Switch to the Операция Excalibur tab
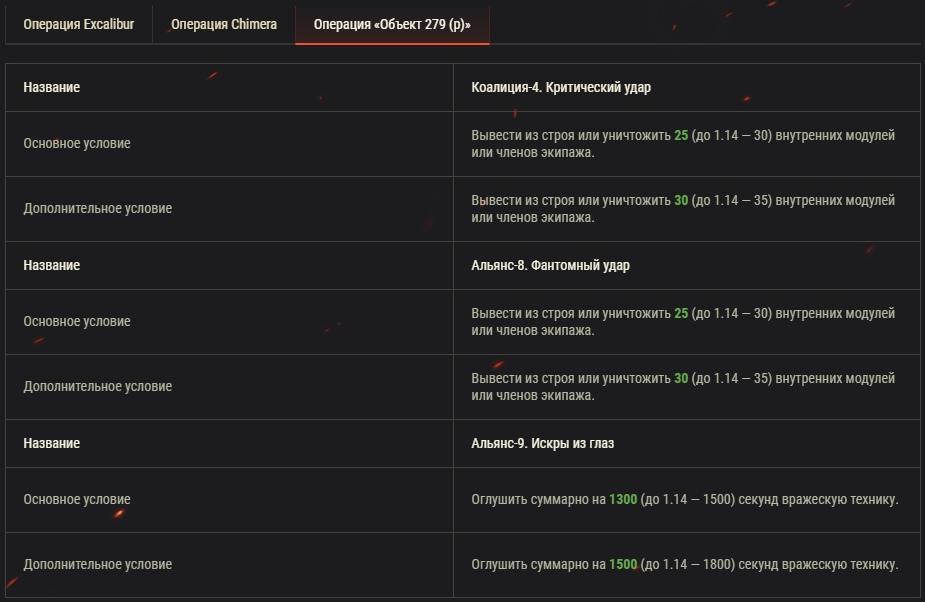The height and width of the screenshot is (602, 925). pyautogui.click(x=78, y=24)
